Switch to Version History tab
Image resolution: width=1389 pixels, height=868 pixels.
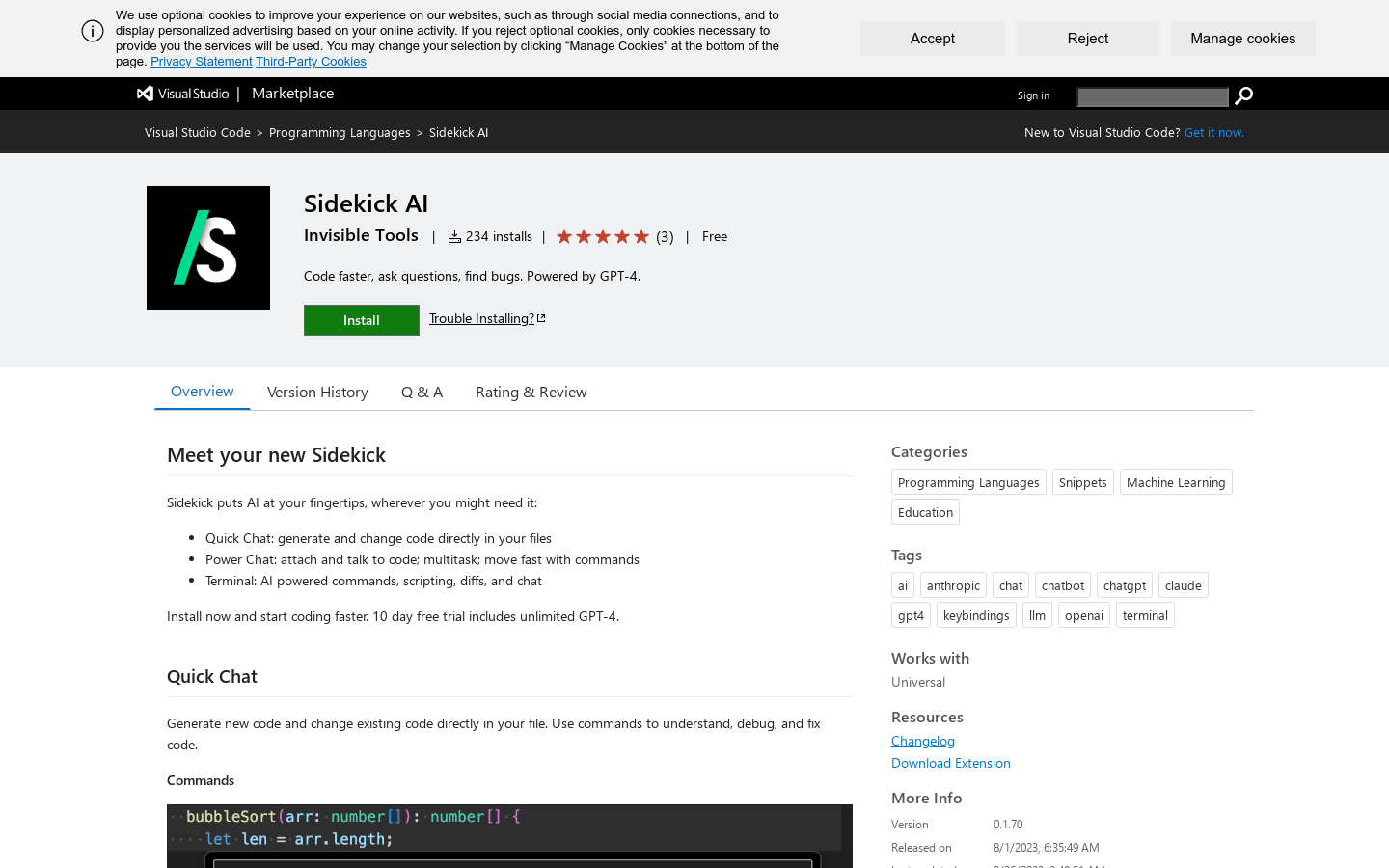pos(317,392)
